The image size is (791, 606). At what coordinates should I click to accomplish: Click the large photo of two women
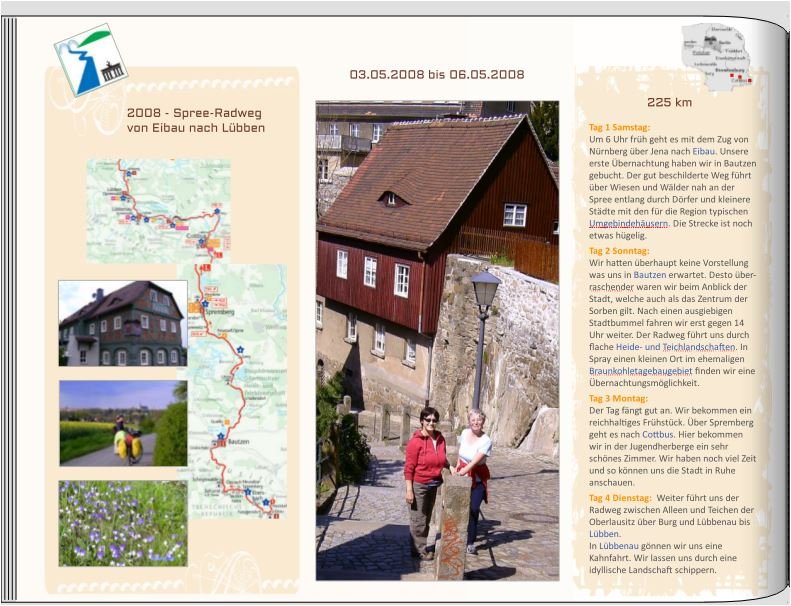pos(437,341)
